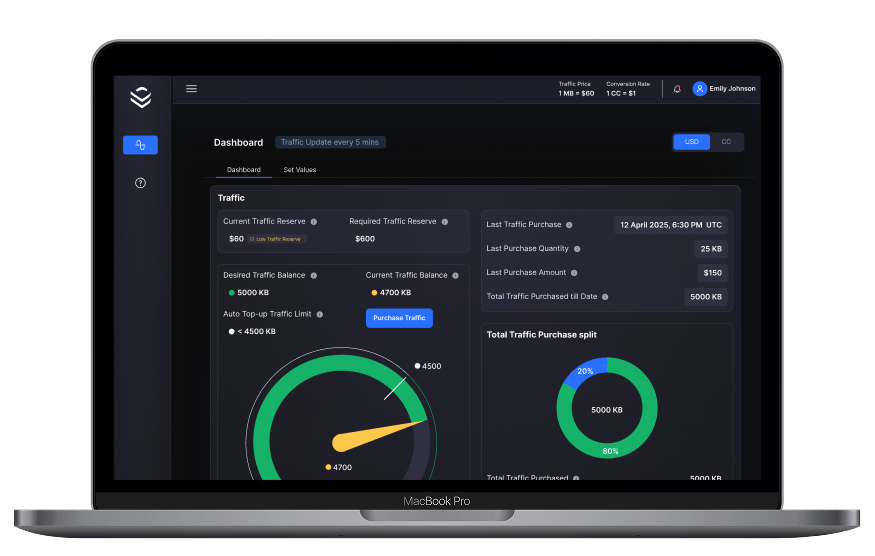The width and height of the screenshot is (875, 556).
Task: Click the Conversion Rate 1 CC = $1 text
Action: pyautogui.click(x=628, y=89)
